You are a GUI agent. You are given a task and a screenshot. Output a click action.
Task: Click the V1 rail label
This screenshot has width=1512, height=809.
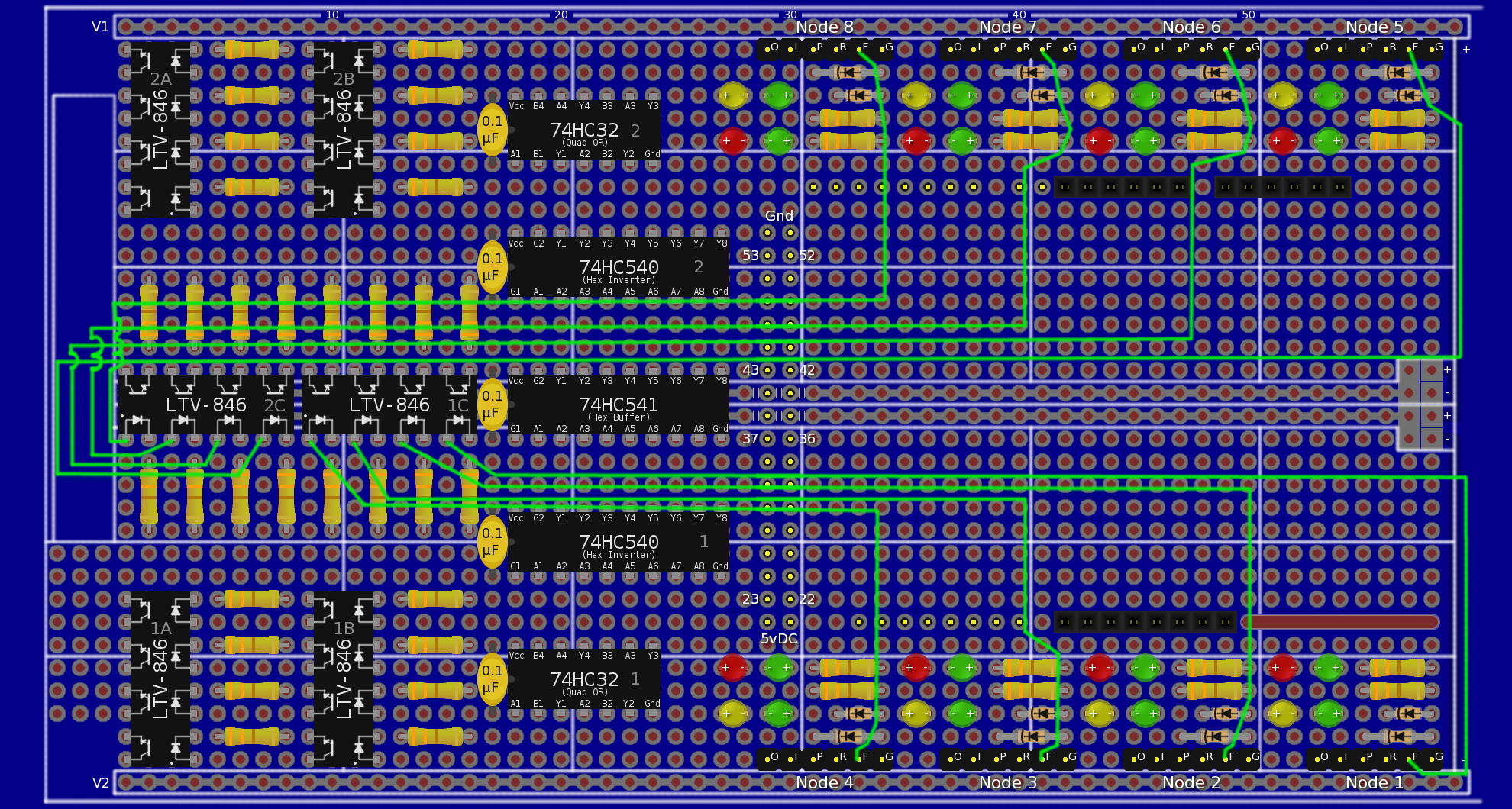click(100, 27)
